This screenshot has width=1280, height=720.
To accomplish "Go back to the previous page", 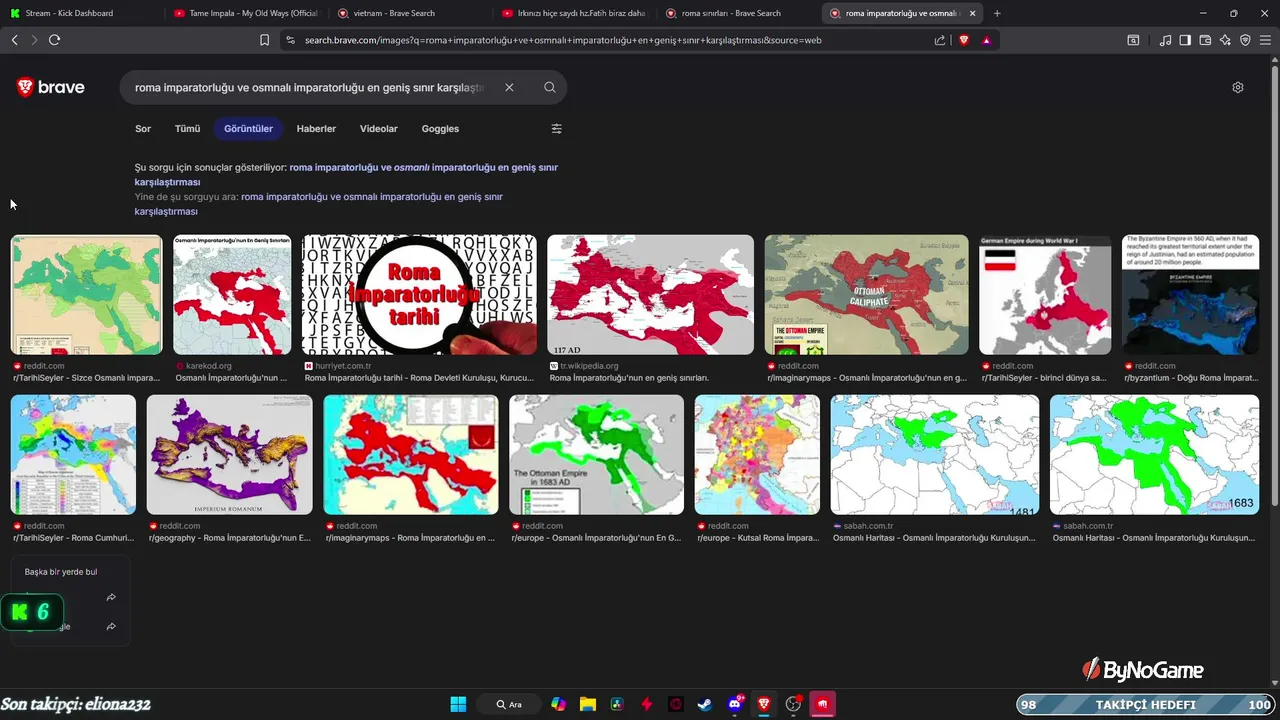I will coord(14,40).
